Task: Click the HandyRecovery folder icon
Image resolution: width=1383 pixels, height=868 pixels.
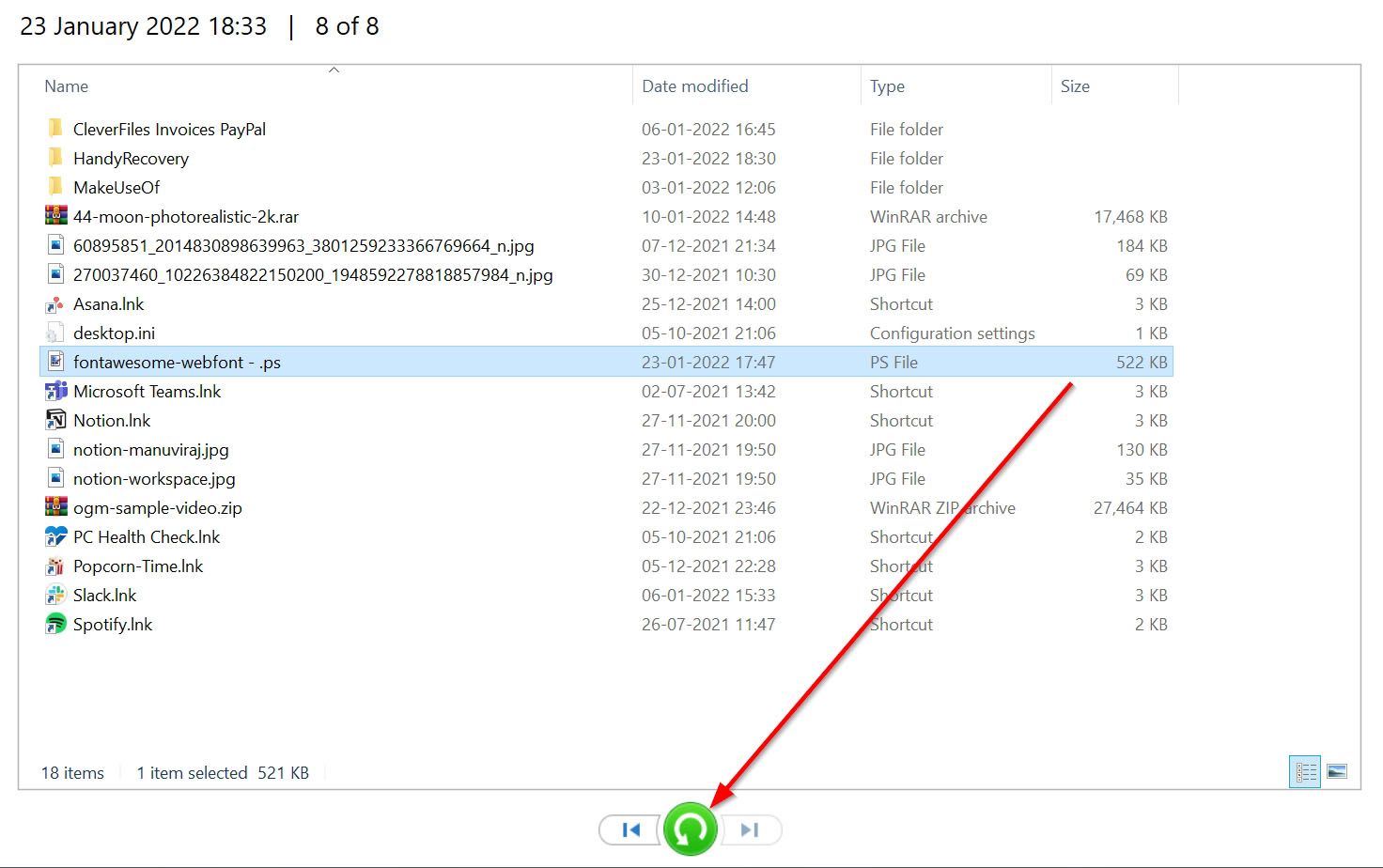Action: (x=55, y=157)
